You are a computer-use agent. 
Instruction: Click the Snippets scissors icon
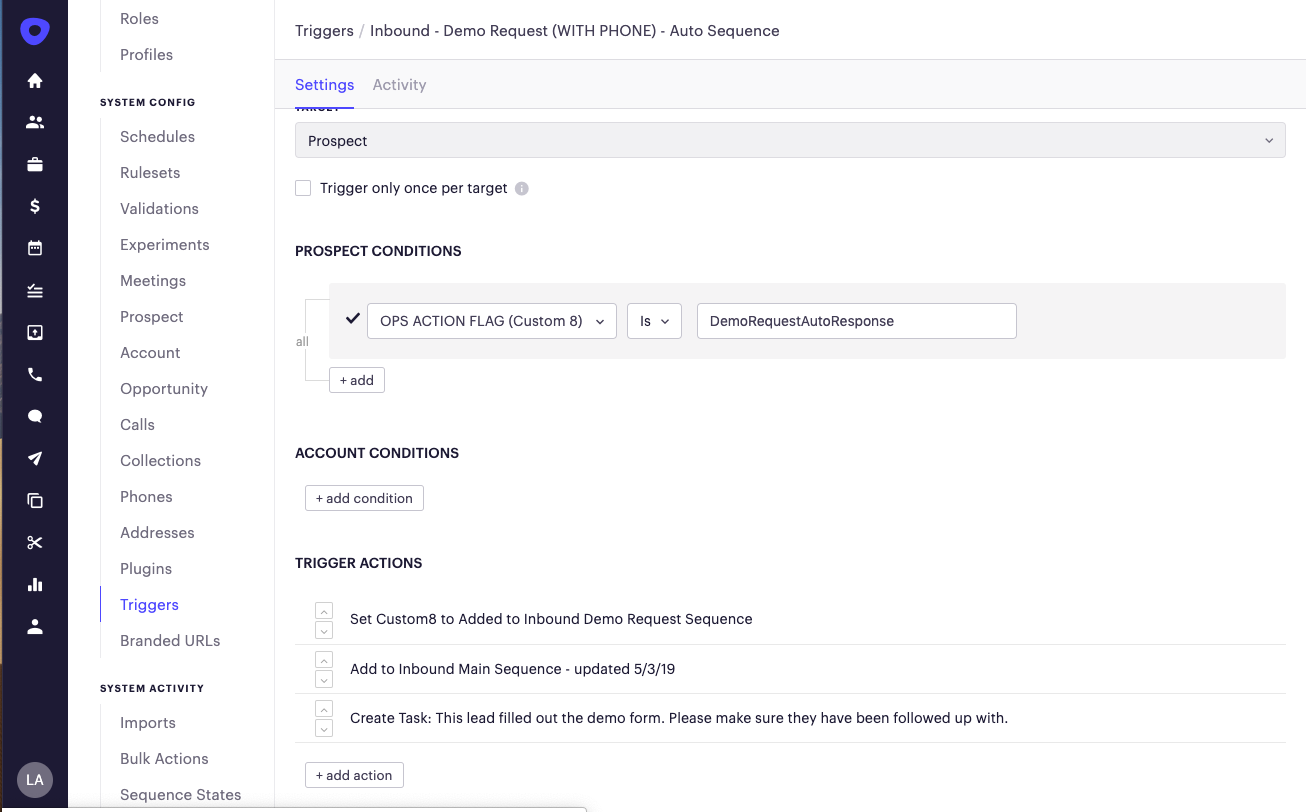click(x=35, y=542)
